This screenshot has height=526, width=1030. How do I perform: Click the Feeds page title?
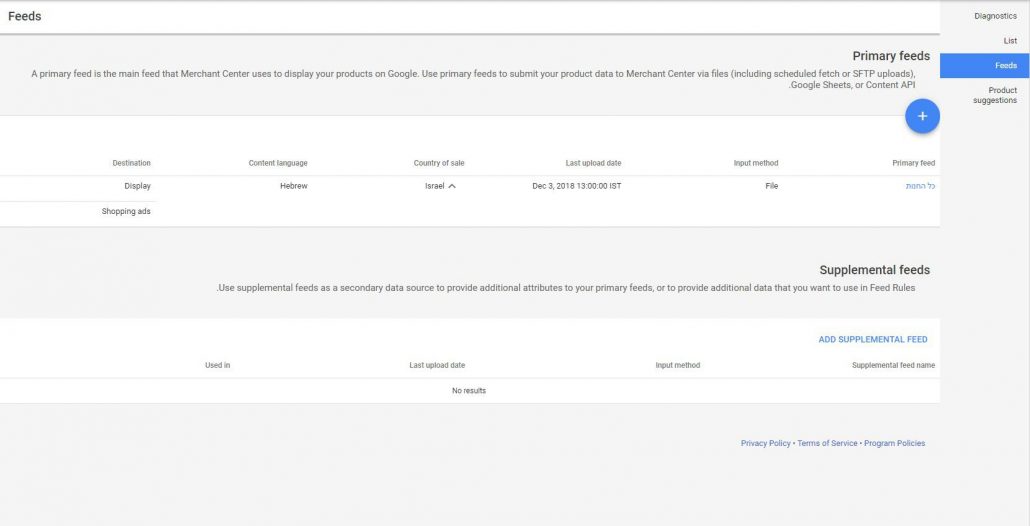pos(25,16)
